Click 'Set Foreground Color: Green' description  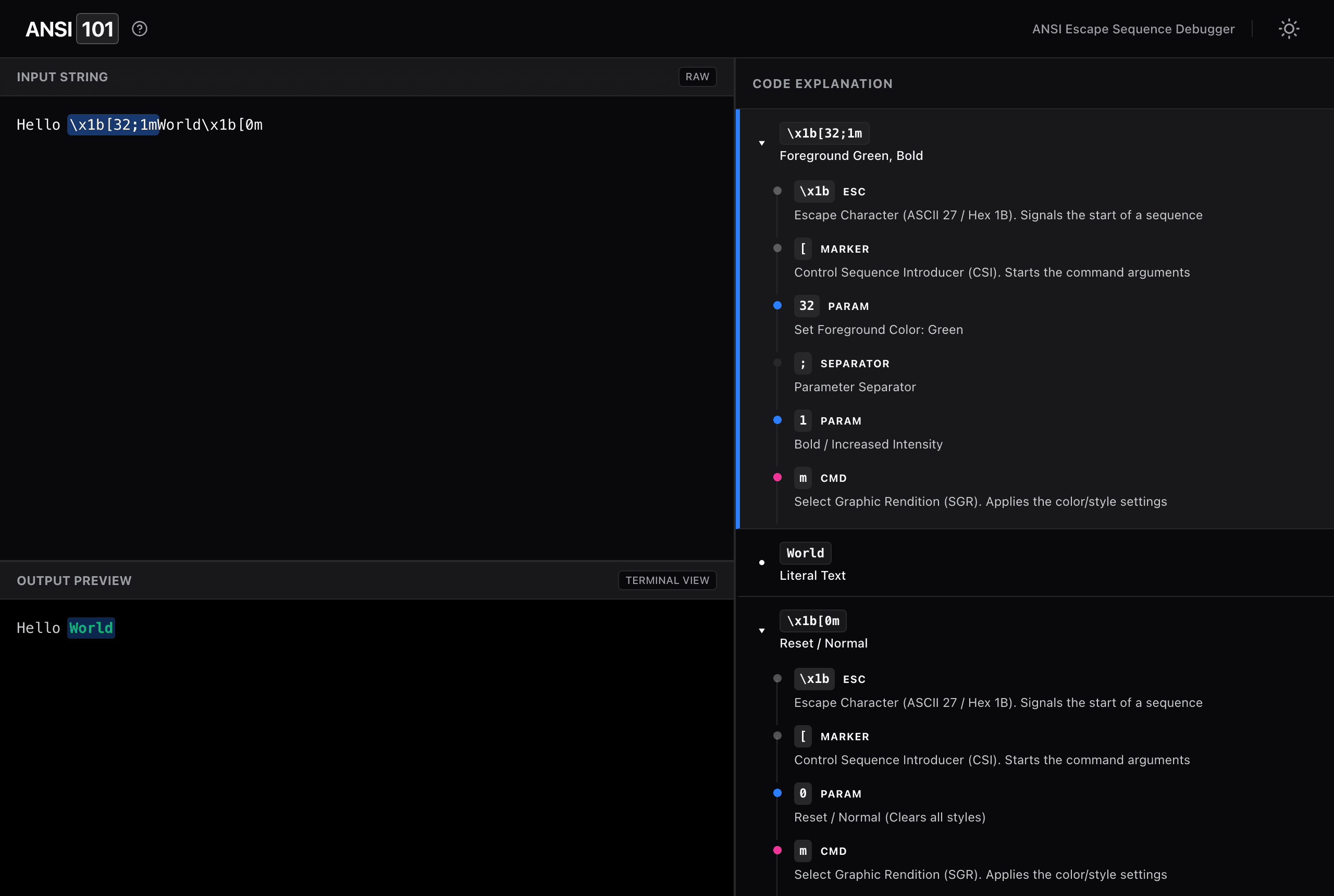coord(879,330)
